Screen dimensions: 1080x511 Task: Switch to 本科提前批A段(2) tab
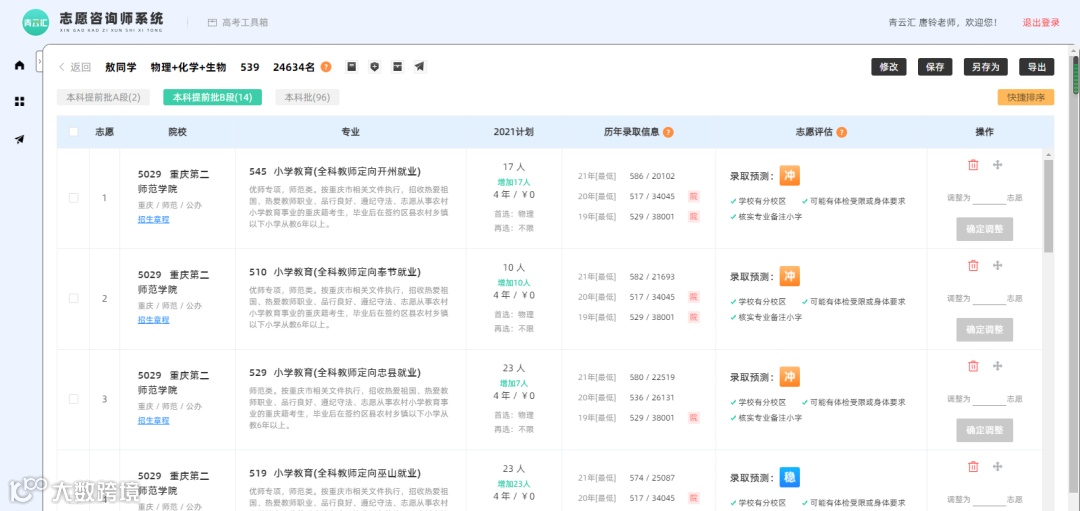103,98
